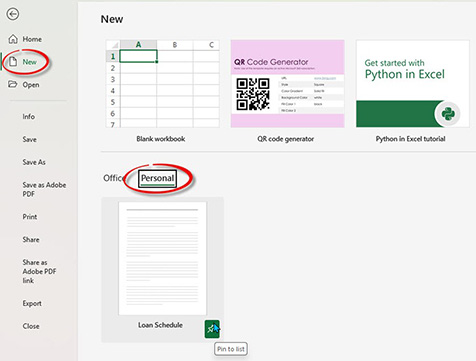This screenshot has height=361, width=476.
Task: Click the Python logo icon
Action: (x=448, y=114)
